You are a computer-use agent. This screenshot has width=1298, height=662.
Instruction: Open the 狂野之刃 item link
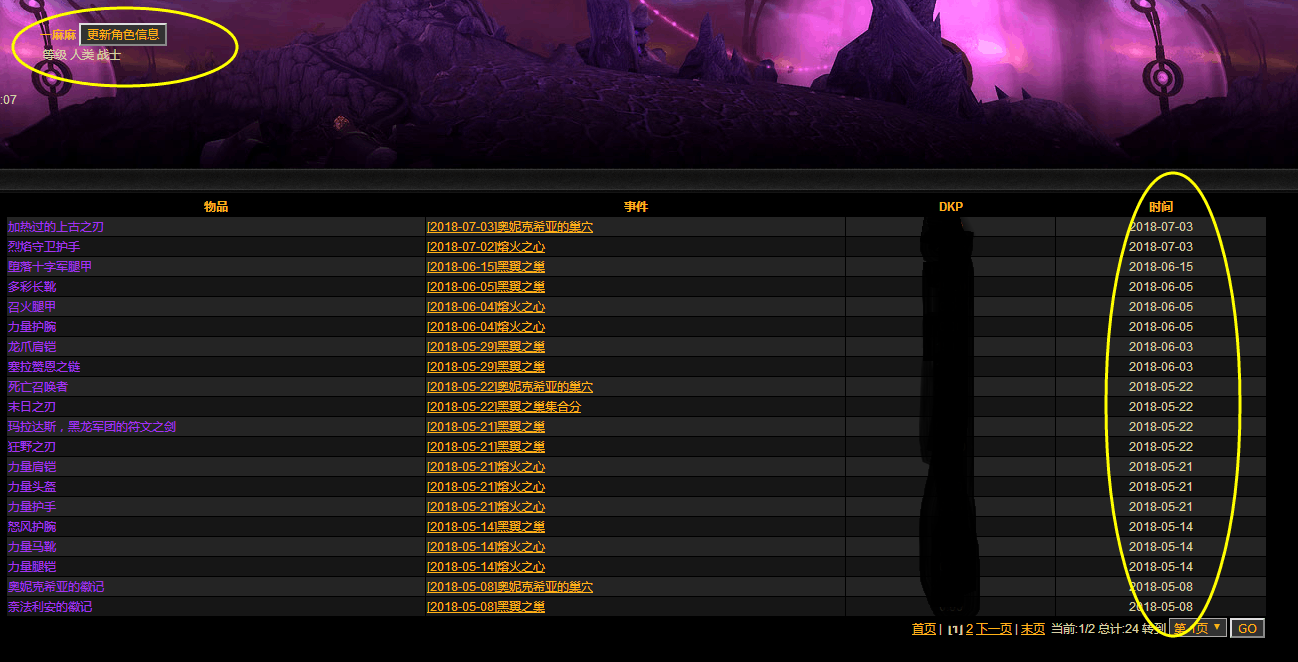click(31, 446)
